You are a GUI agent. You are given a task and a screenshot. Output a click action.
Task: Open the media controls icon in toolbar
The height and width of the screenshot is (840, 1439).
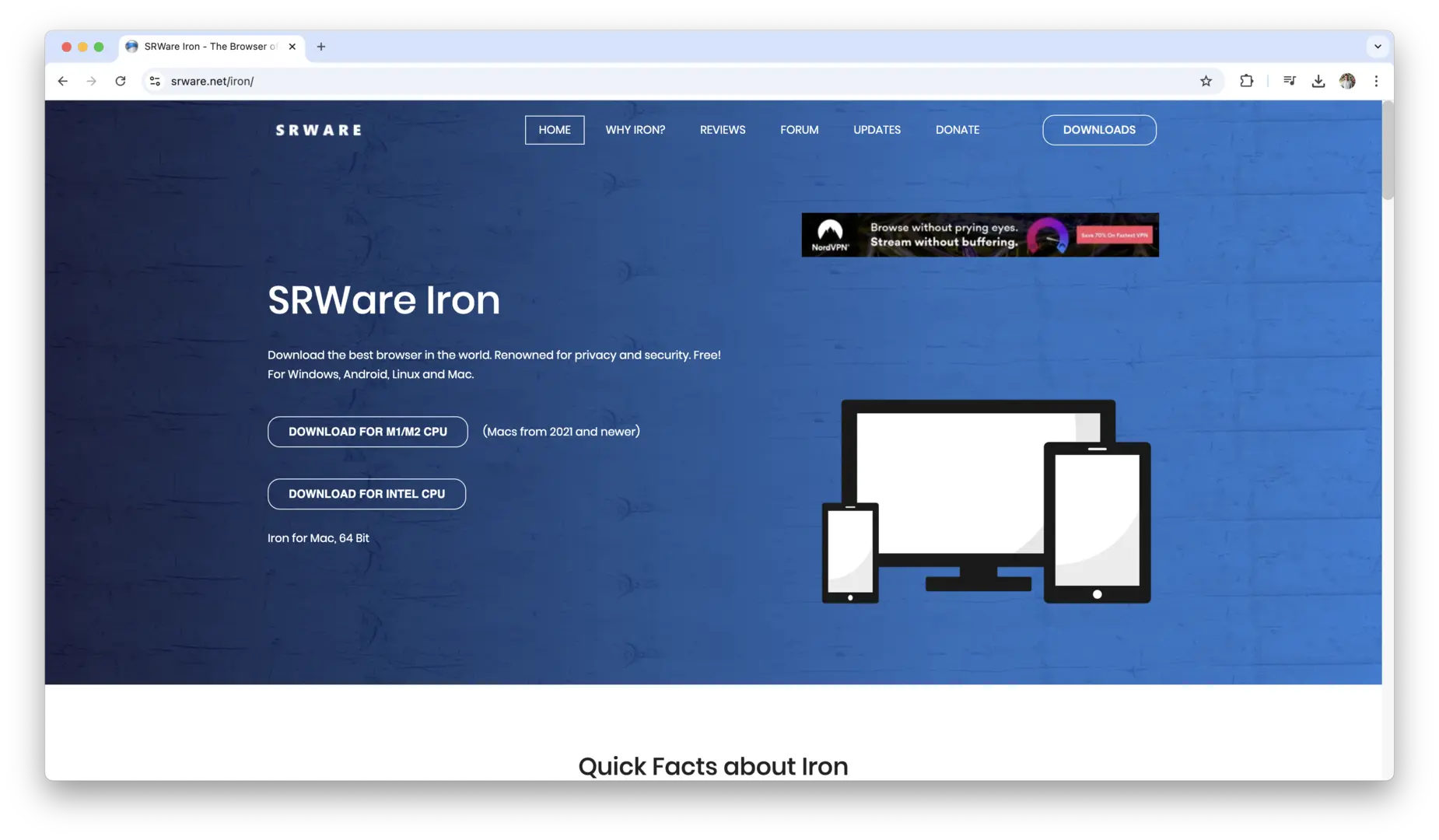[x=1289, y=81]
